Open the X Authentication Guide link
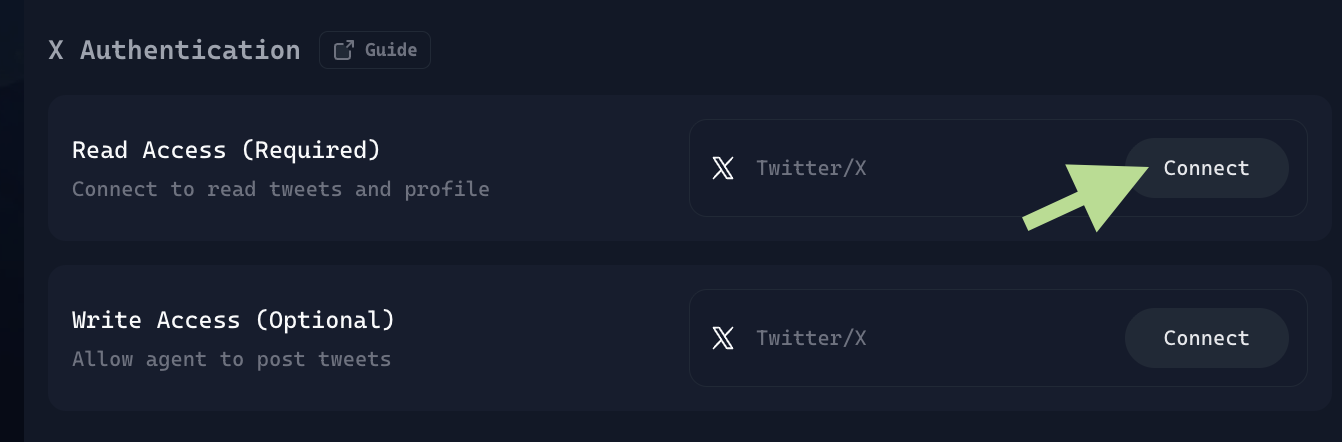1342x442 pixels. pyautogui.click(x=375, y=50)
